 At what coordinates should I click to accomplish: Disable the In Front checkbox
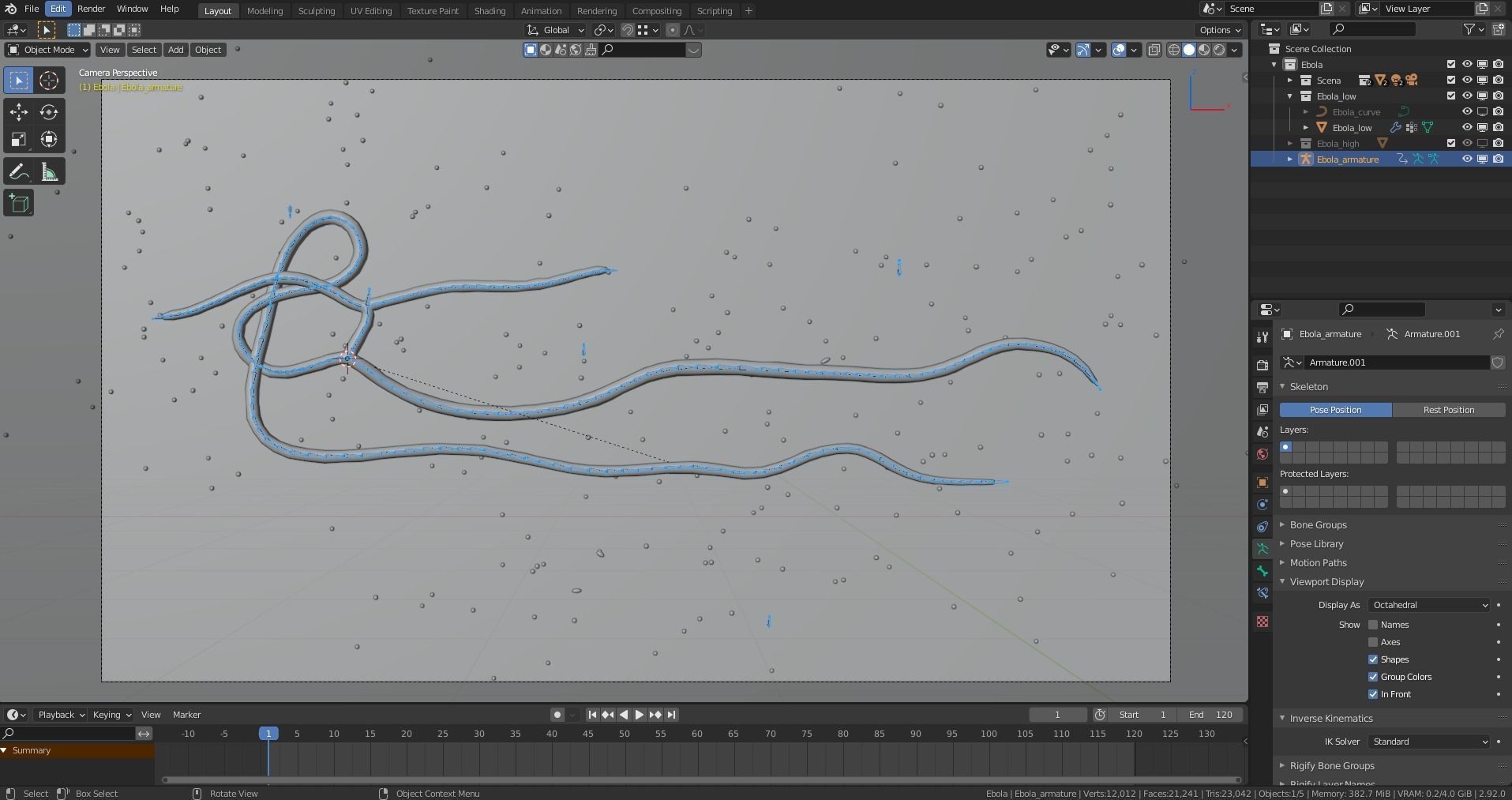coord(1373,694)
